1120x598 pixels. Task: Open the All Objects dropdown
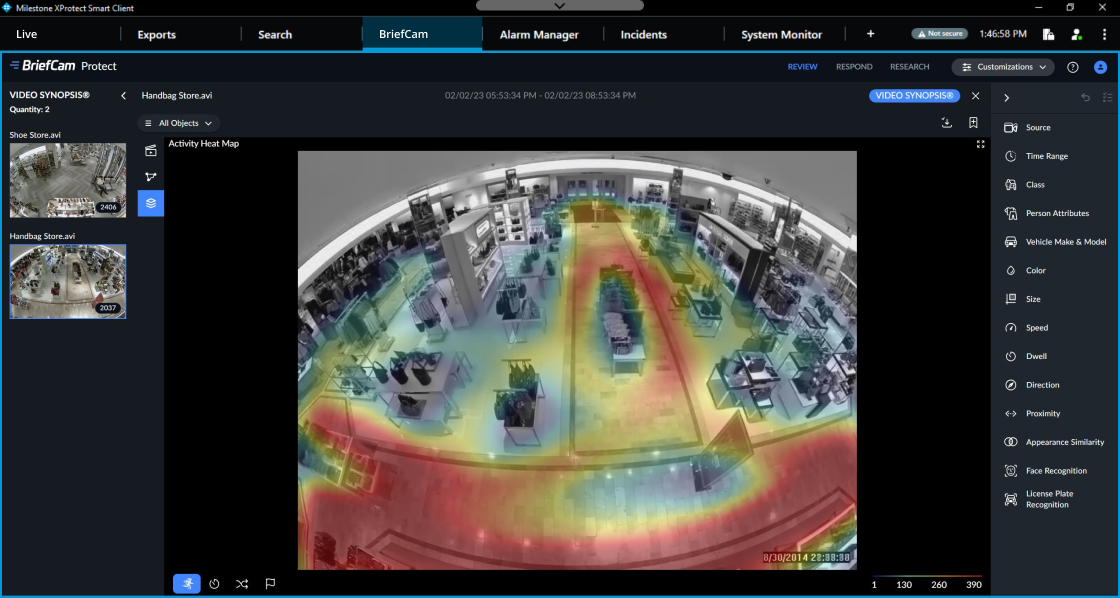179,123
